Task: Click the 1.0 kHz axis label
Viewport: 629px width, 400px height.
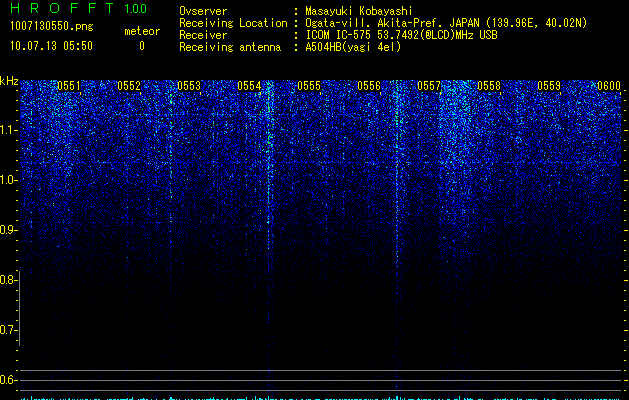Action: click(x=8, y=180)
